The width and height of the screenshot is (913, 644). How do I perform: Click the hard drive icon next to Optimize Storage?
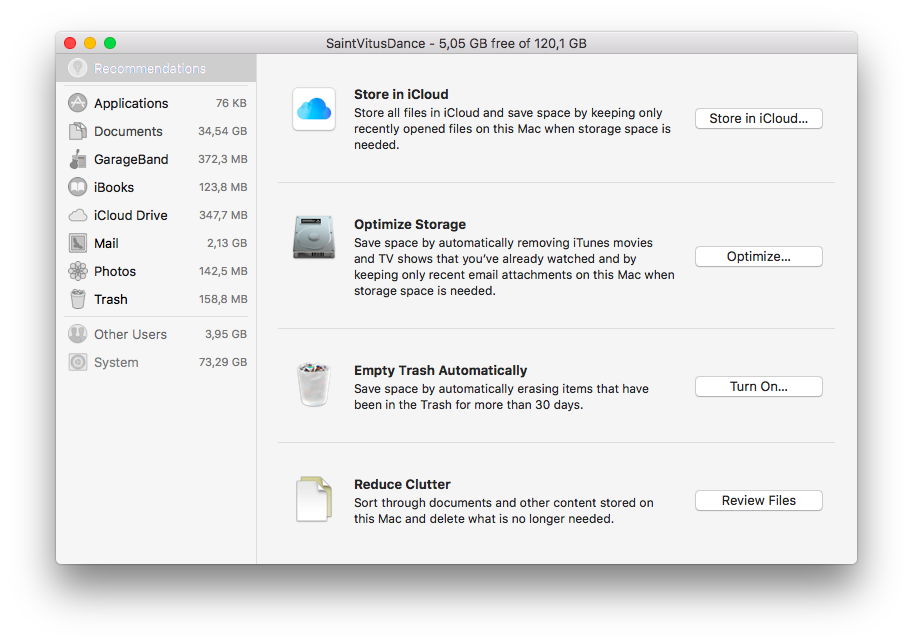313,235
